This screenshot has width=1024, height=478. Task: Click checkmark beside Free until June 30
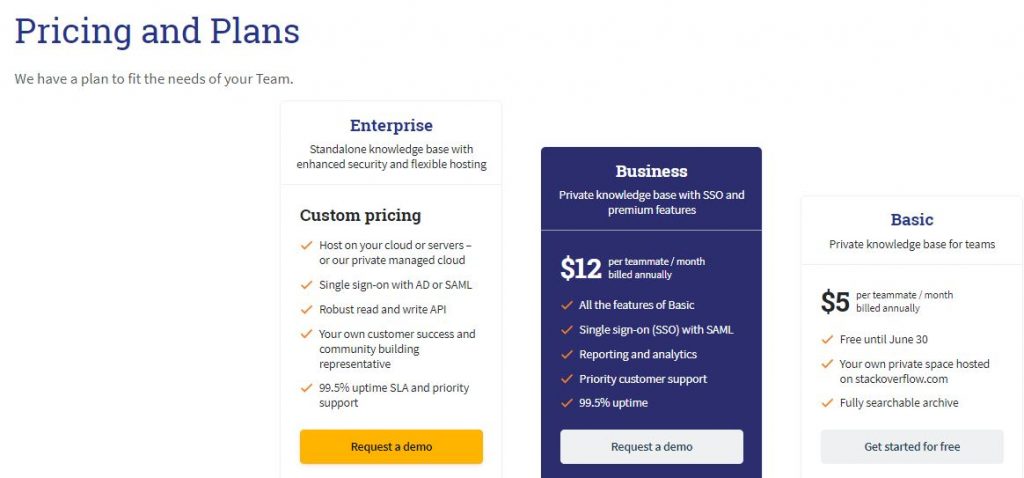pyautogui.click(x=827, y=340)
